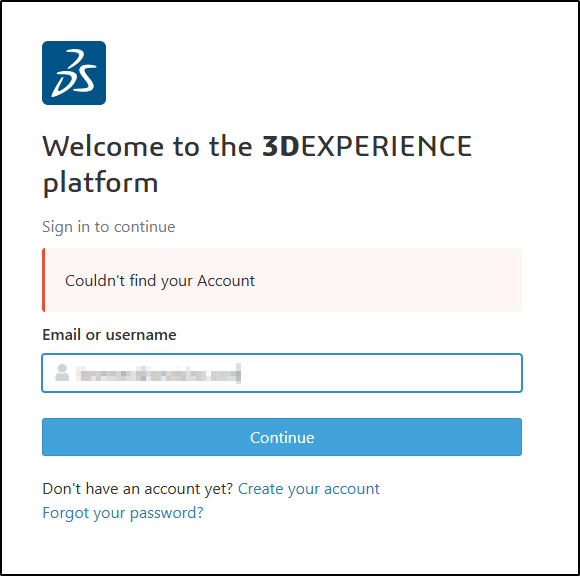
Task: Click the word Welcome in the heading
Action: pos(103,146)
